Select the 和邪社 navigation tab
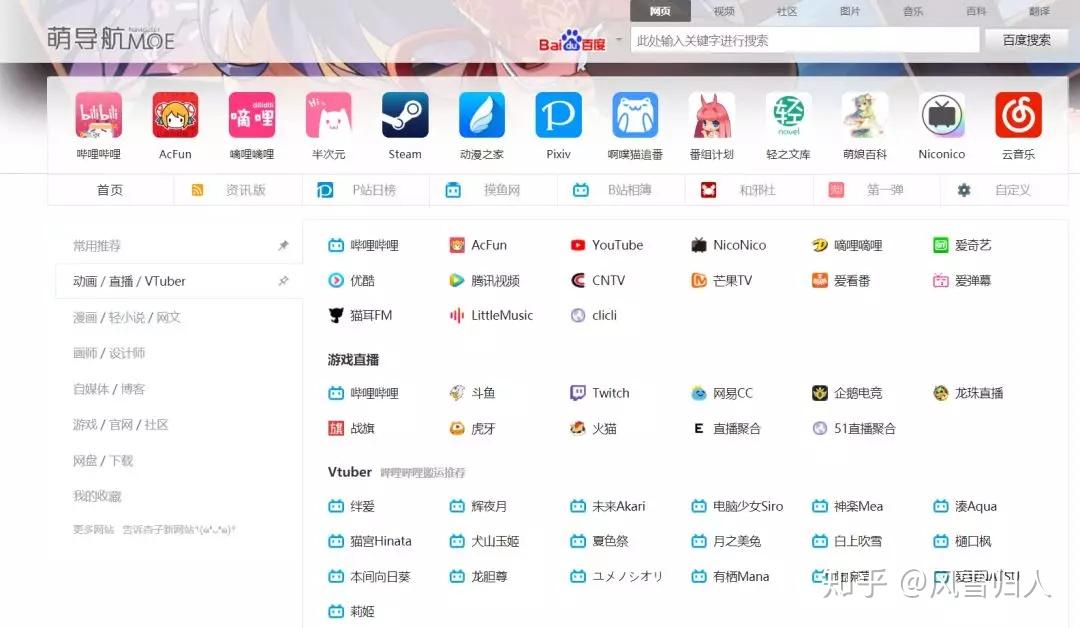 coord(749,190)
